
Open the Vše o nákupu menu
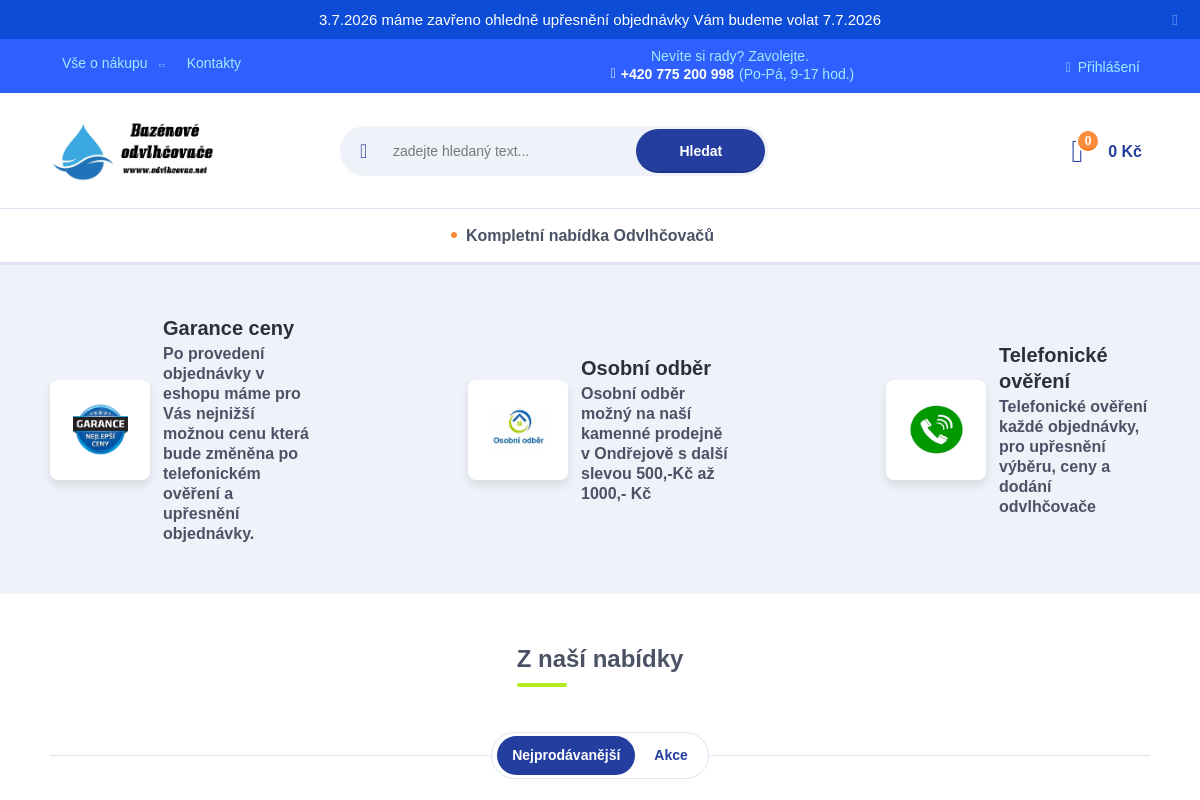[105, 63]
